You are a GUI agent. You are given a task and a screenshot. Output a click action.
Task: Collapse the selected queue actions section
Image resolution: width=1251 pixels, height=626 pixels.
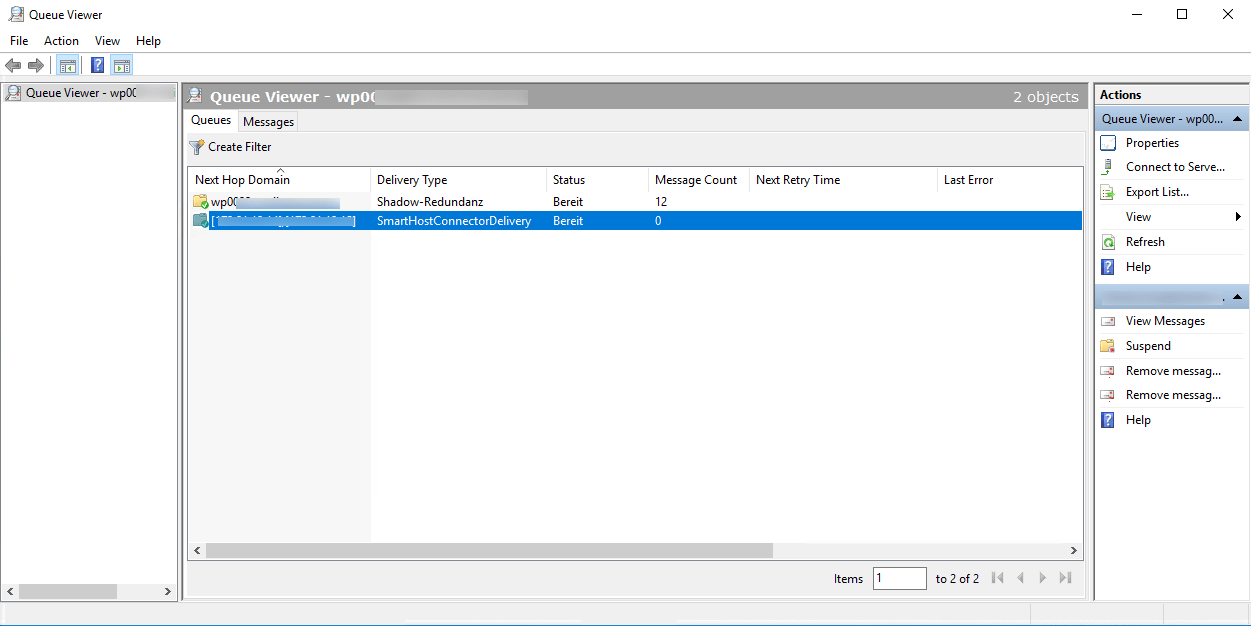tap(1238, 298)
